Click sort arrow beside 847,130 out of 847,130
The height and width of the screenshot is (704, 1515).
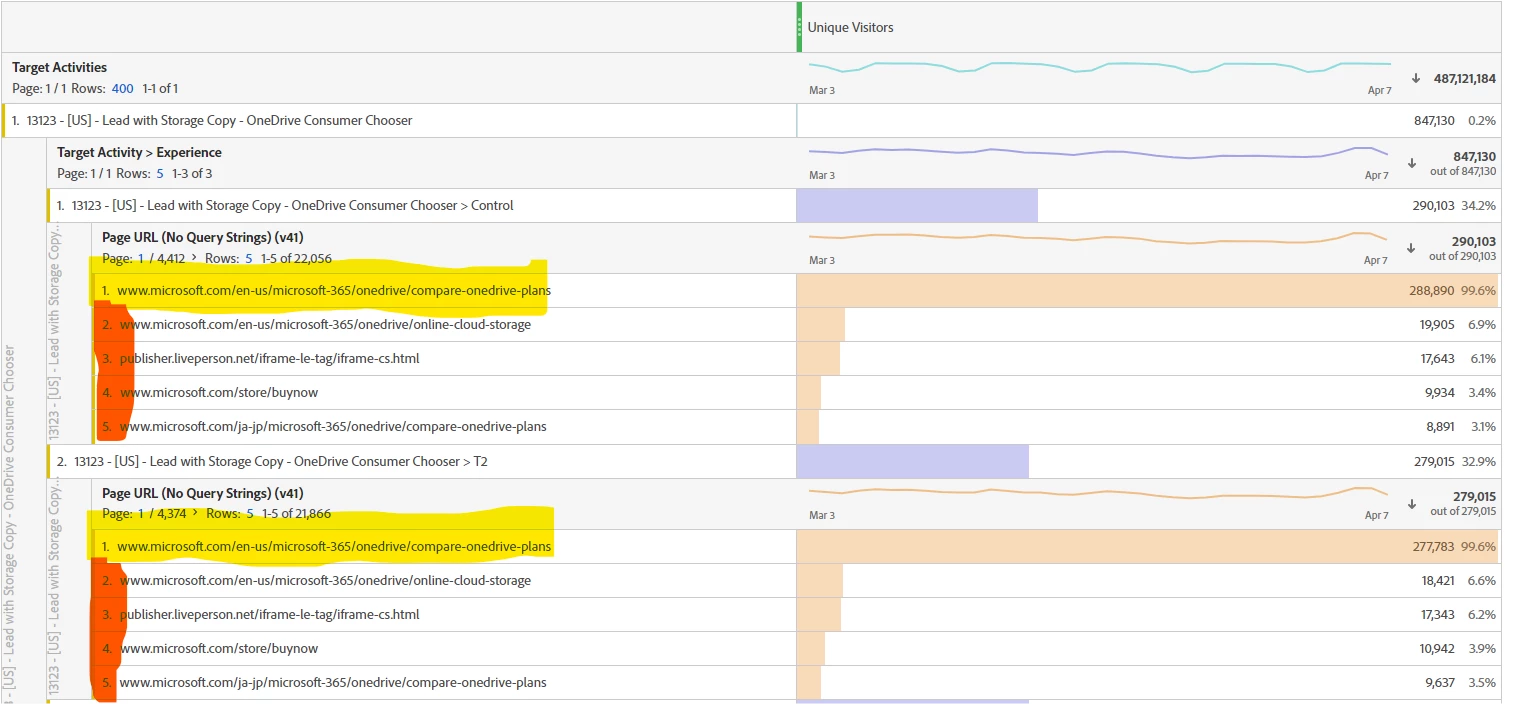[x=1412, y=163]
